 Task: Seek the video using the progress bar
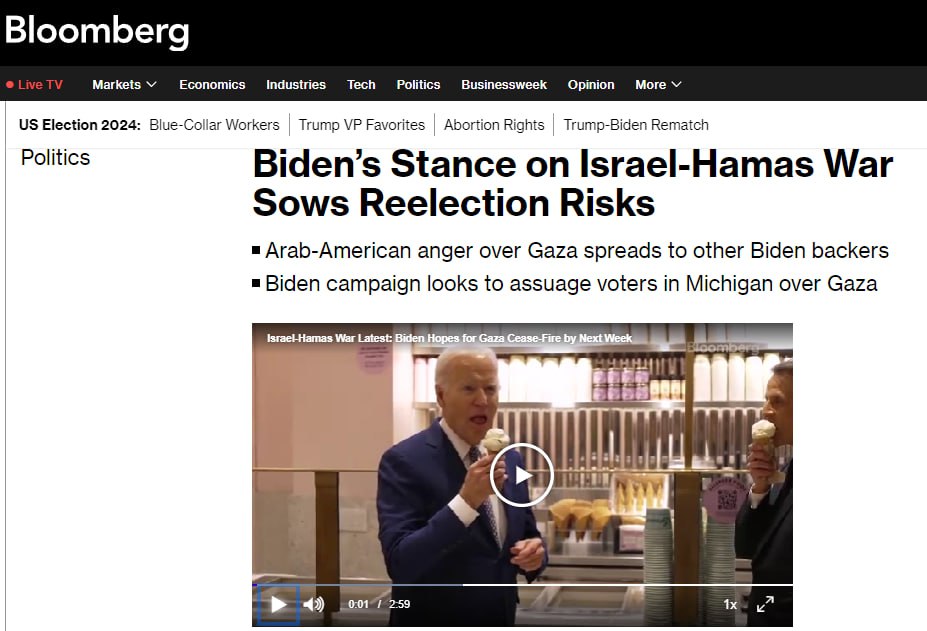coord(523,585)
